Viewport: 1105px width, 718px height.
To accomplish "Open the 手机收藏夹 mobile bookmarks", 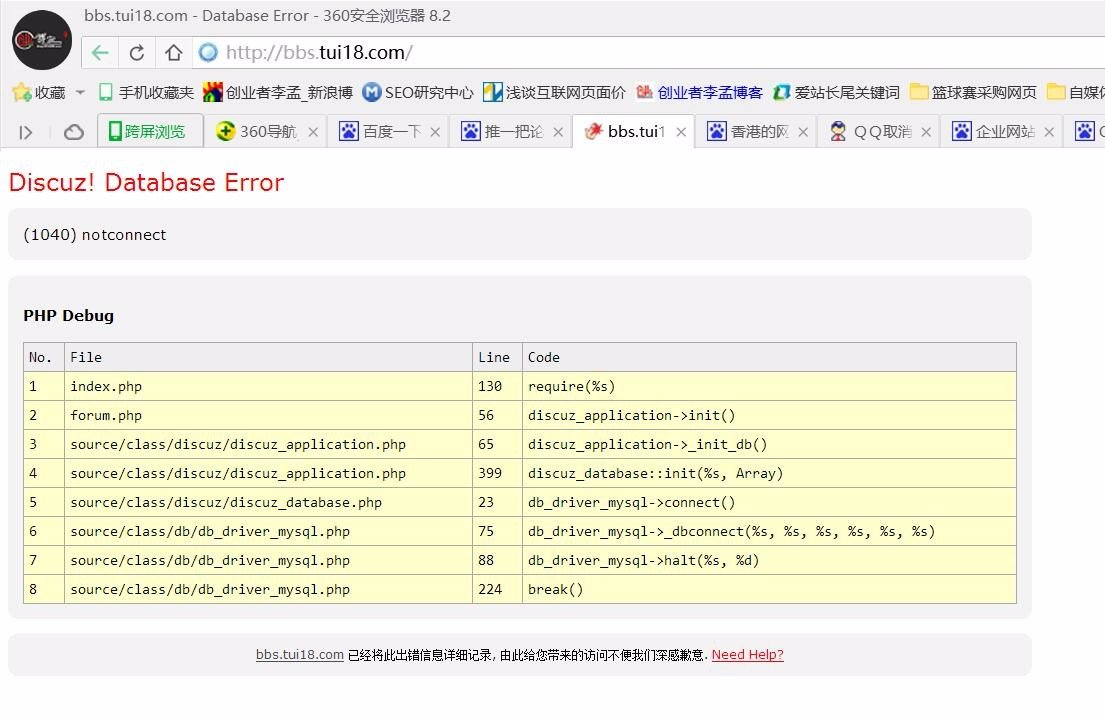I will coord(146,92).
